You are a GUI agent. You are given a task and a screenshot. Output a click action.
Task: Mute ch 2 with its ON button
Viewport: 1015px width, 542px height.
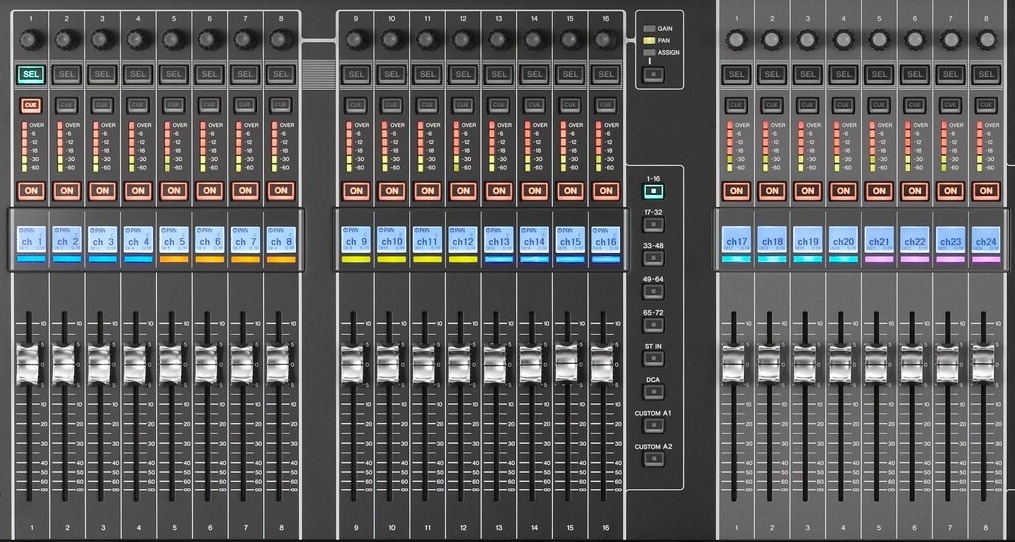67,191
